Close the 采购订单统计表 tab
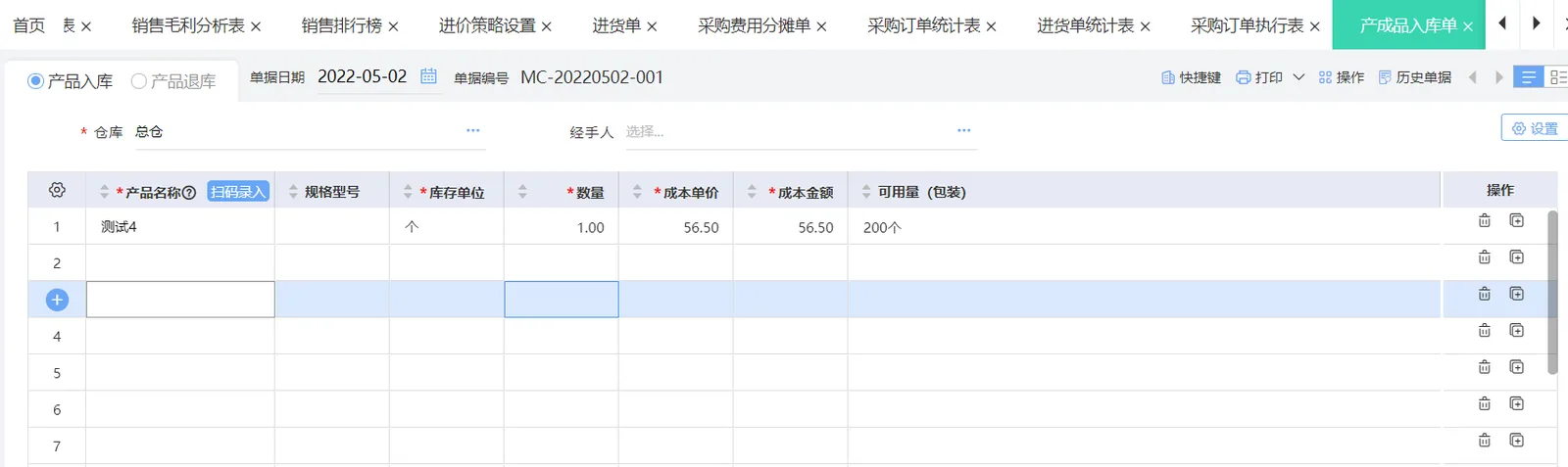The height and width of the screenshot is (467, 1568). tap(991, 26)
